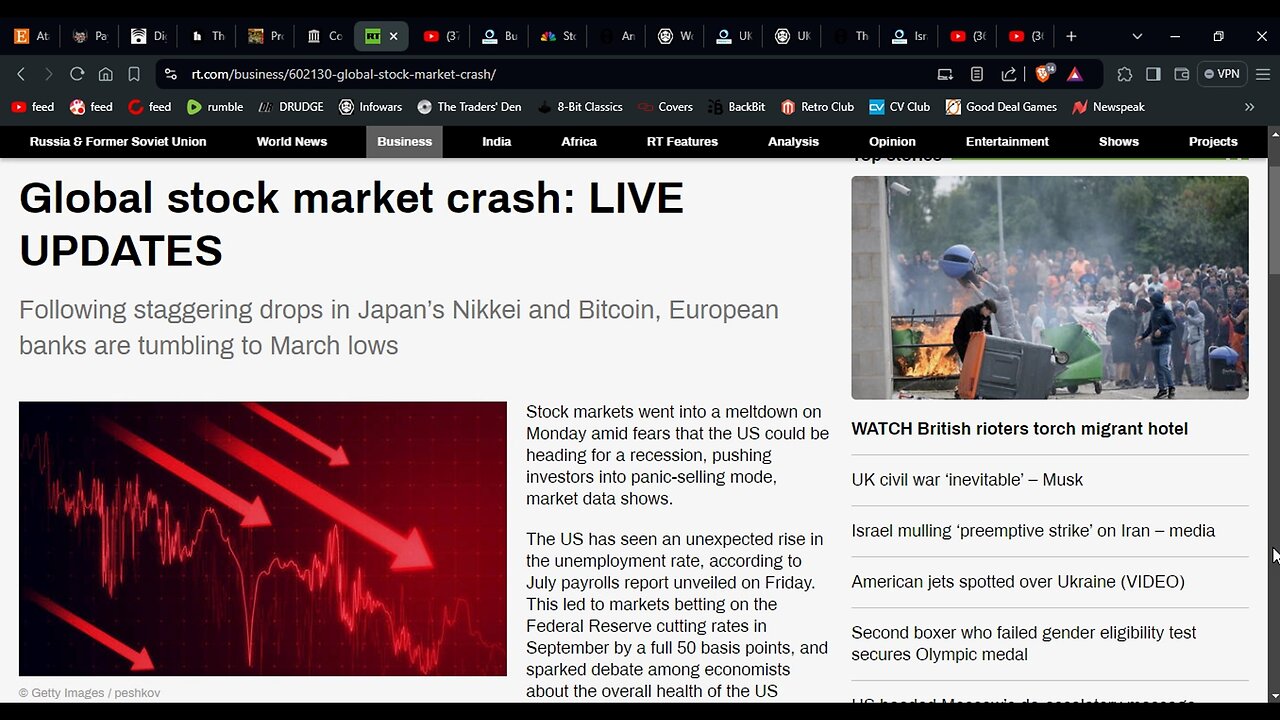Open the DRUDGE bookmark

291,107
